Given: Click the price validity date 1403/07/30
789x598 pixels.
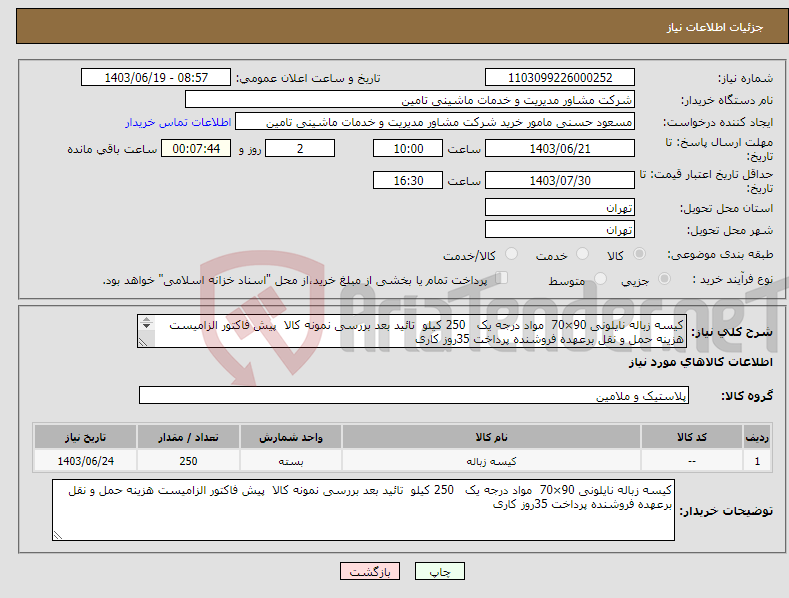Looking at the screenshot, I should 560,180.
